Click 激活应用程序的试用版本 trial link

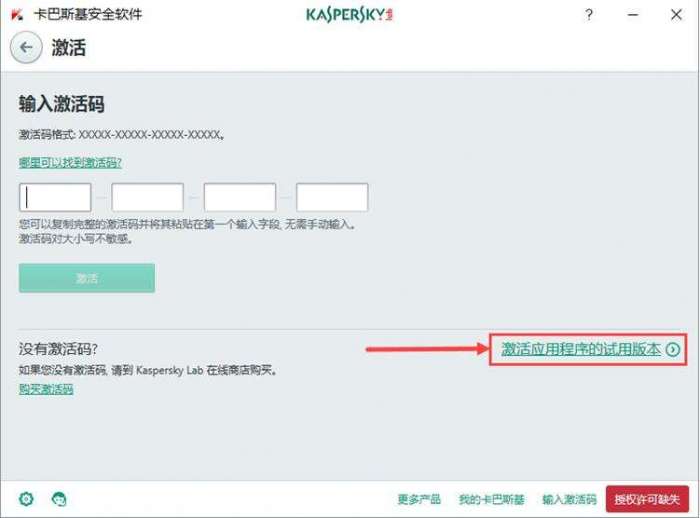[580, 349]
